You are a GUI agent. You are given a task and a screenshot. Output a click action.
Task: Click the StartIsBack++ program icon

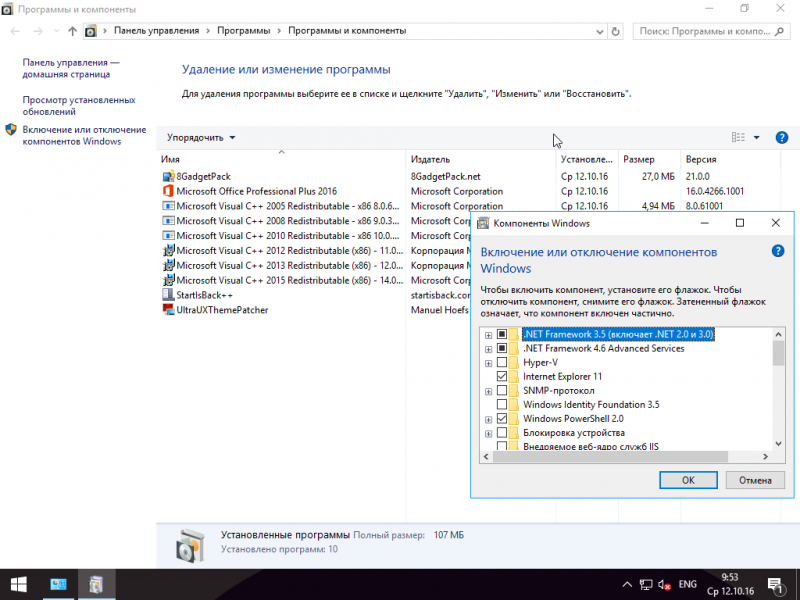click(168, 295)
